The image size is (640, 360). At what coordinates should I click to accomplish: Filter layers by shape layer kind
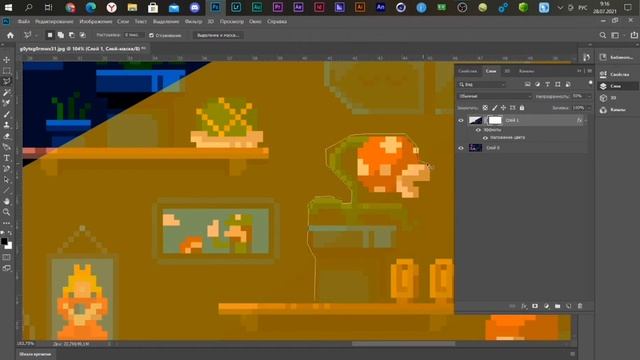558,84
